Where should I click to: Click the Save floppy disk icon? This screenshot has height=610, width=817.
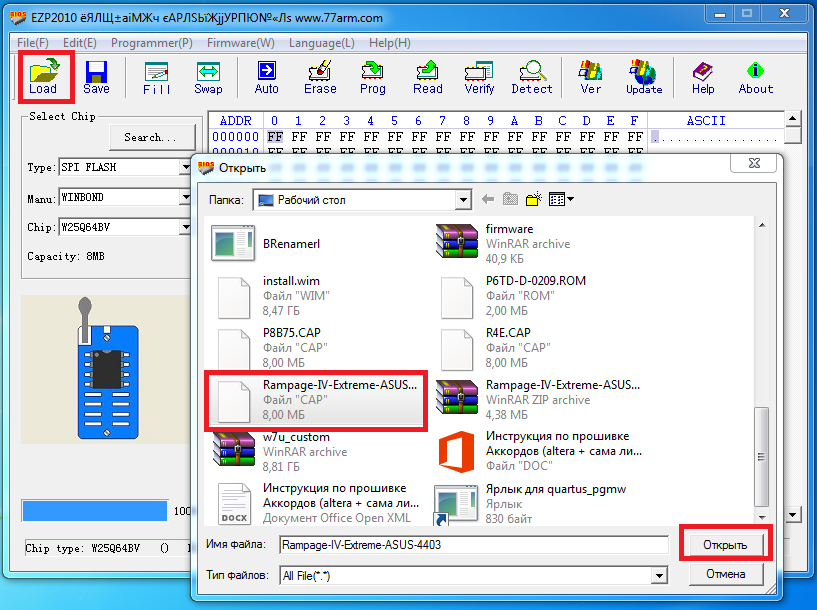96,76
